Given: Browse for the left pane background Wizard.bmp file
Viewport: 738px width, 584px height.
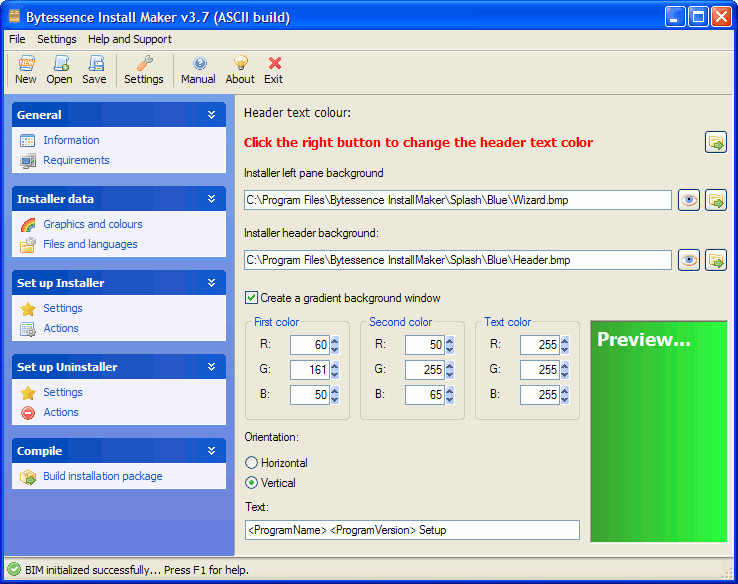Looking at the screenshot, I should (715, 200).
